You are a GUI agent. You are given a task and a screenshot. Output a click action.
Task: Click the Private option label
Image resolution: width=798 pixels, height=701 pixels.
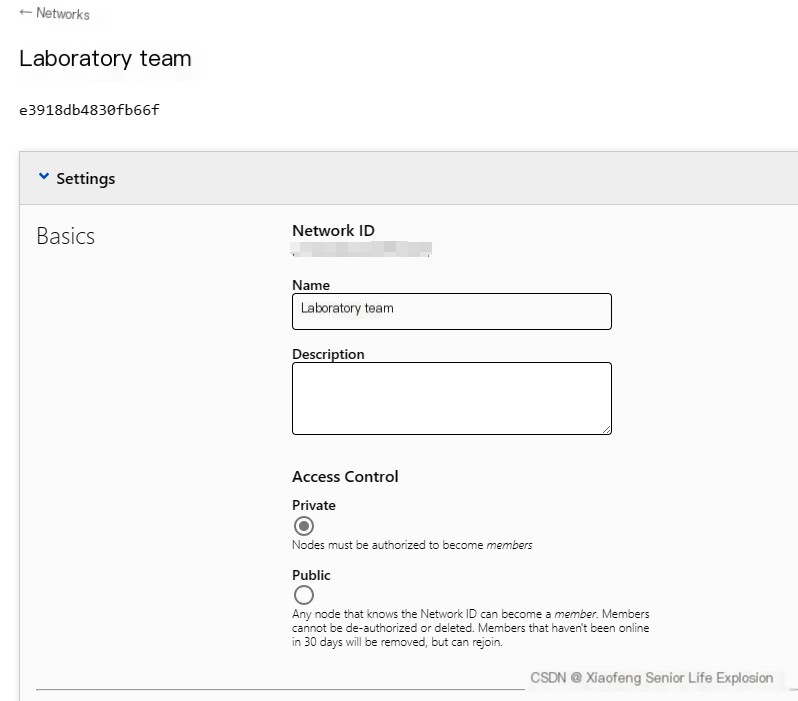click(x=314, y=505)
